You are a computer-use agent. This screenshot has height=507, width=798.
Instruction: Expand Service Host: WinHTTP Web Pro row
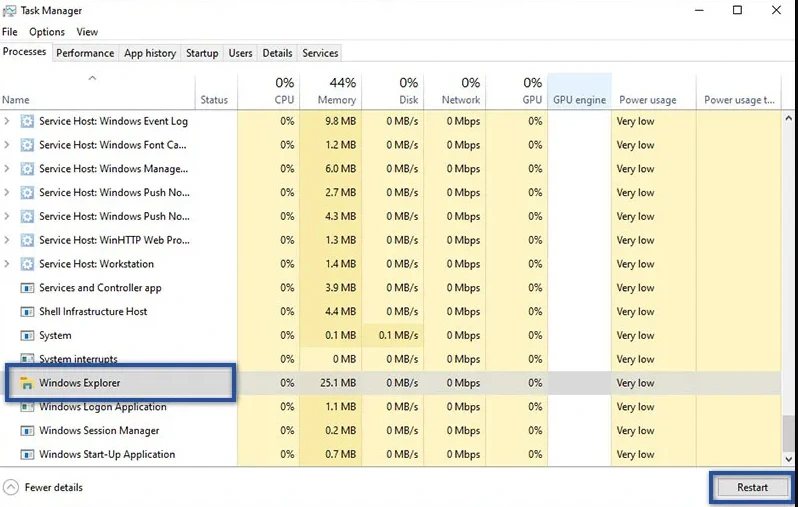click(7, 240)
